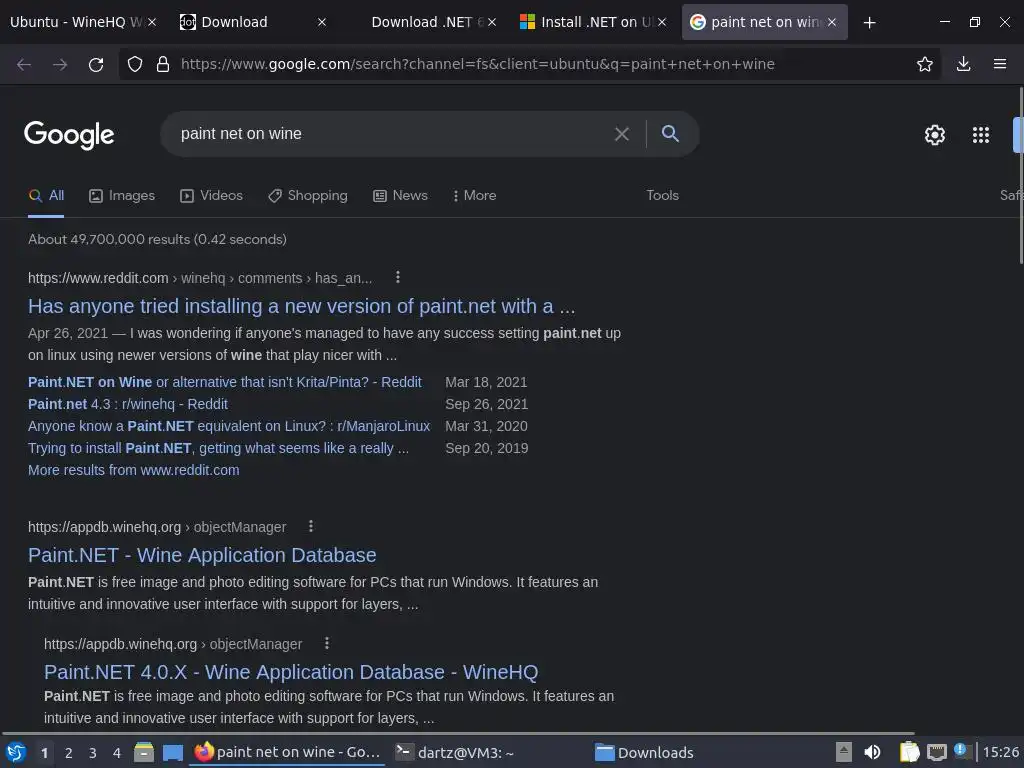Open 'Has anyone tried installing a new version' result
This screenshot has width=1024, height=768.
(x=301, y=306)
